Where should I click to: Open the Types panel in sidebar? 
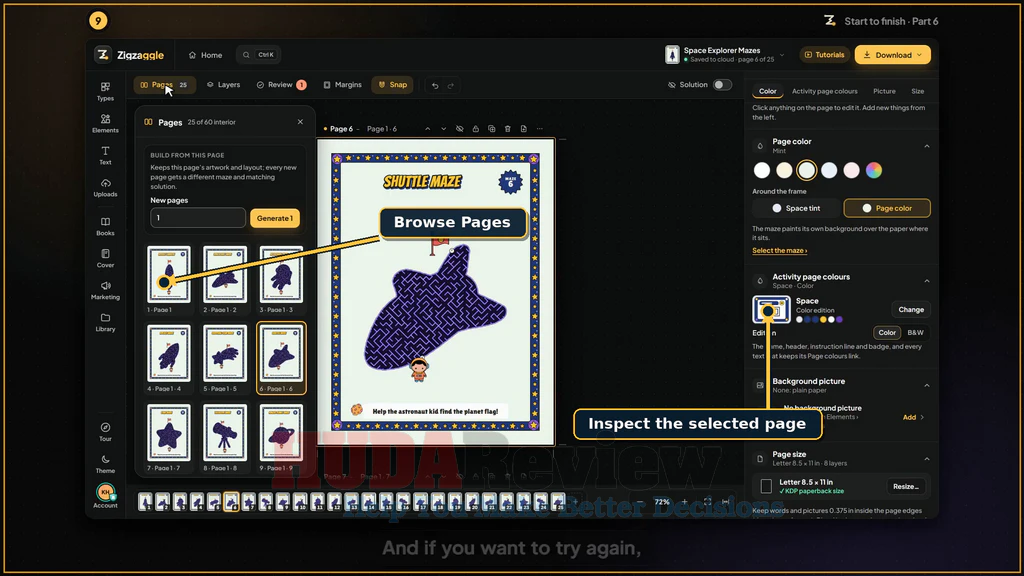pos(105,91)
